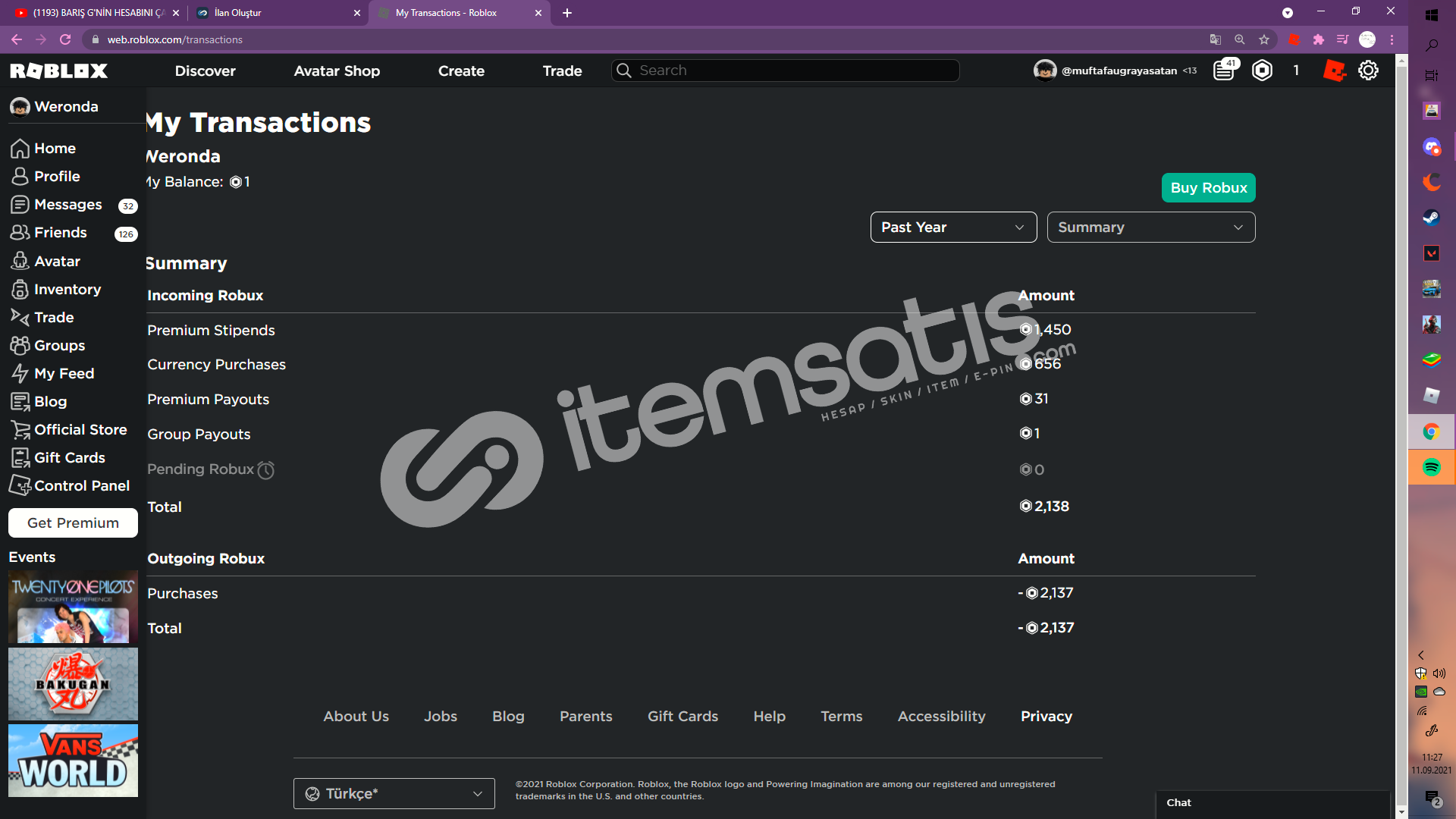Open Spotify from the taskbar
Viewport: 1456px width, 819px height.
pyautogui.click(x=1432, y=467)
